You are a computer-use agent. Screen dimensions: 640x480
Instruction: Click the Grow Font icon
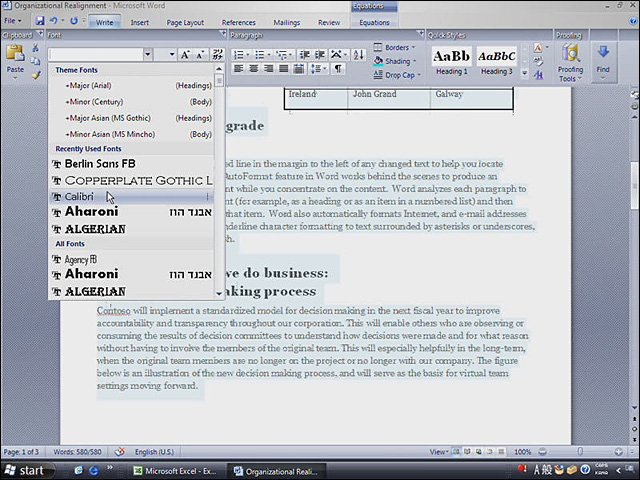[x=185, y=54]
